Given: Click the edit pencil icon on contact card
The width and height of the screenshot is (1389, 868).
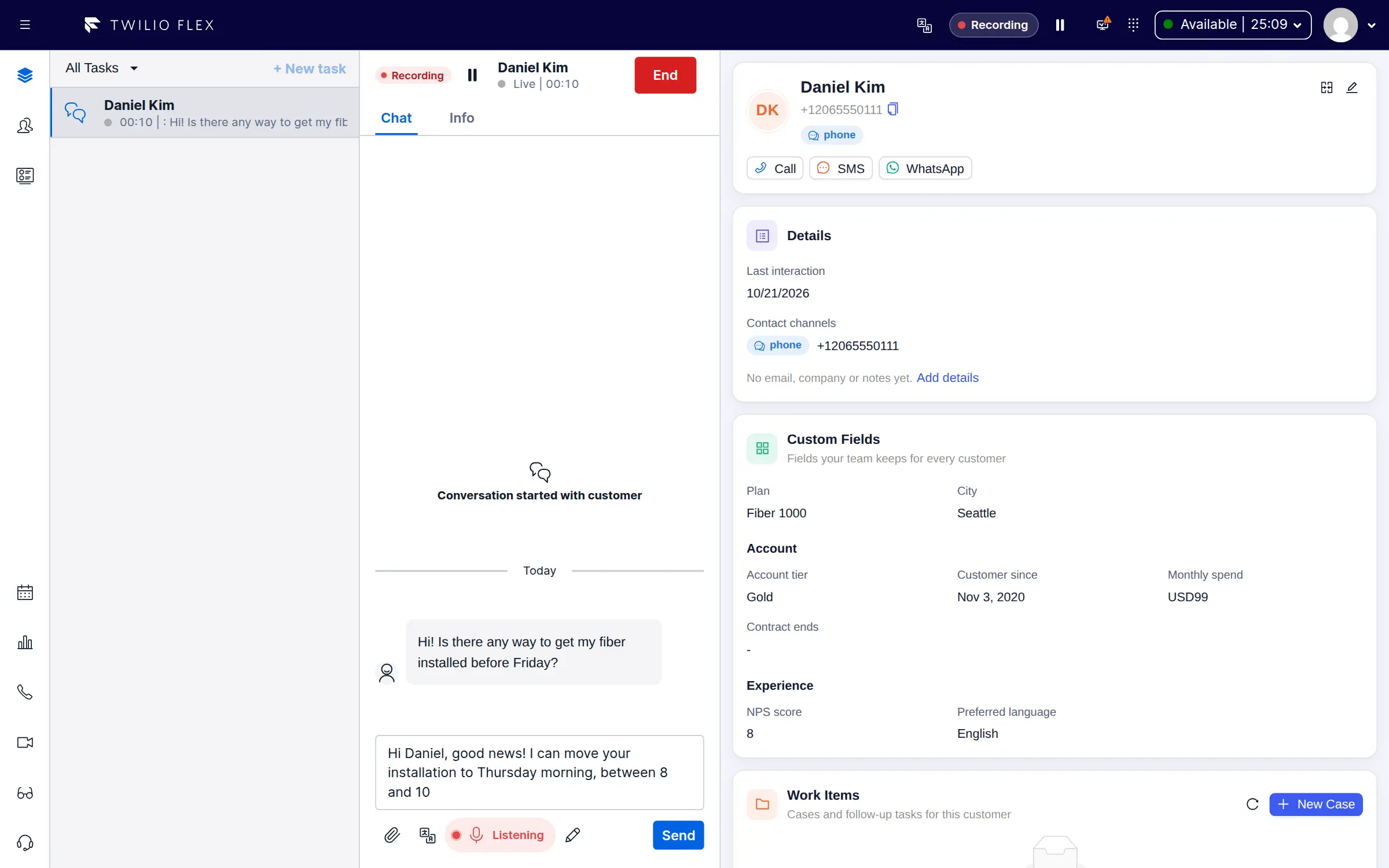Looking at the screenshot, I should pos(1352,87).
